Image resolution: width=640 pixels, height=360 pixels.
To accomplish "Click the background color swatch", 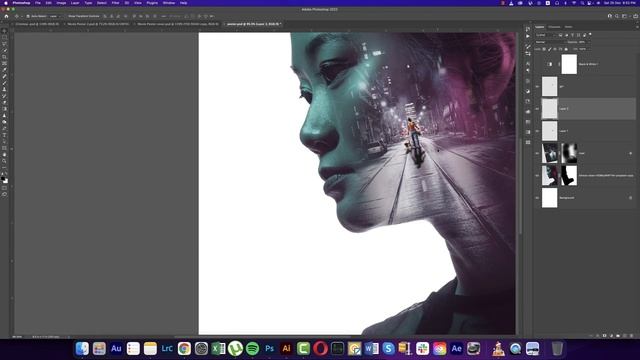I will [x=6, y=181].
